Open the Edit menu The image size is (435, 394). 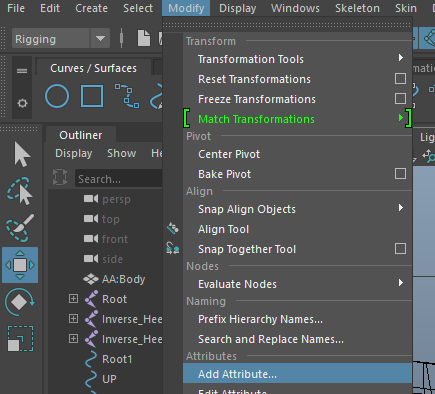coord(50,8)
